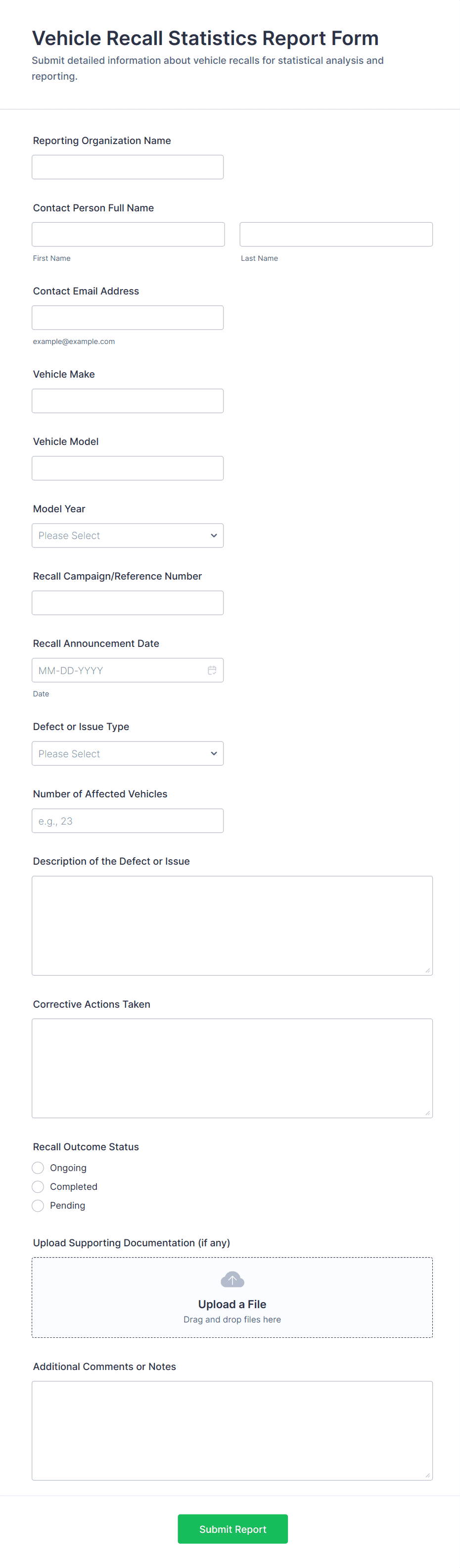This screenshot has height=1568, width=460.
Task: Click the Vehicle Model text field
Action: click(127, 468)
